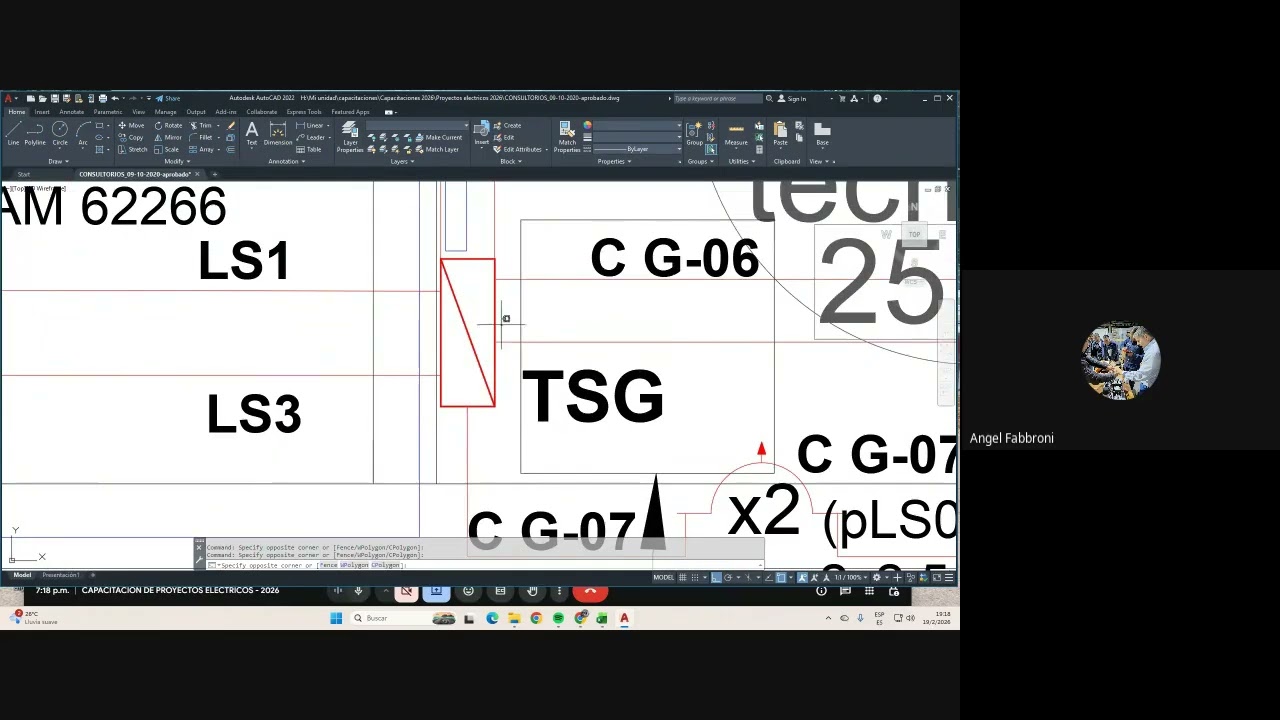The width and height of the screenshot is (1280, 720).
Task: Open the Manage ribbon tab
Action: tap(165, 112)
